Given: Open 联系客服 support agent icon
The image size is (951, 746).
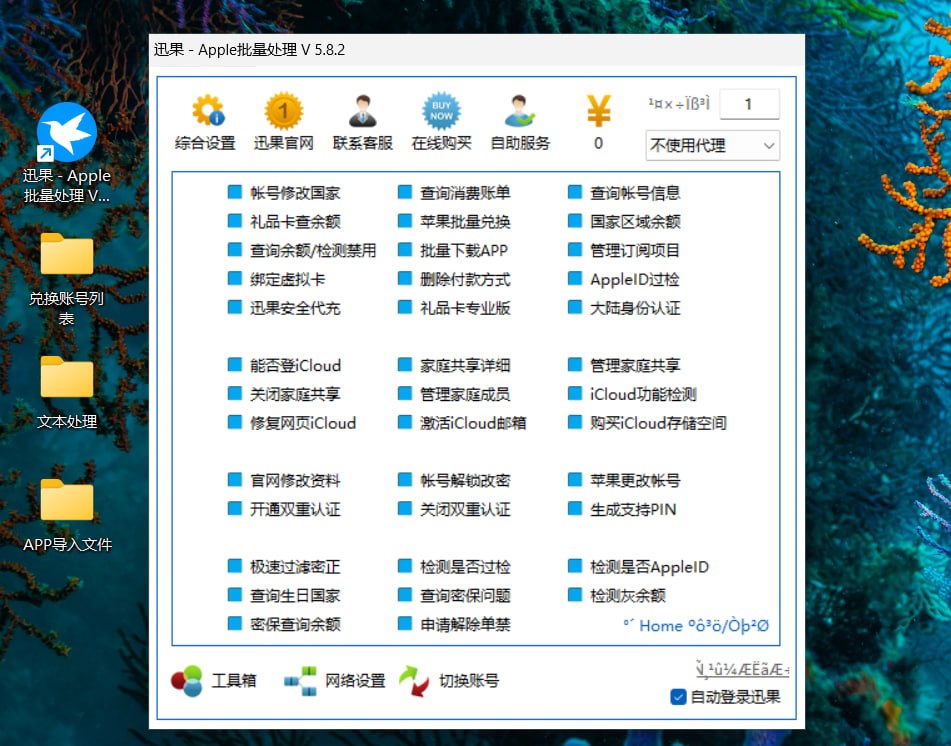Looking at the screenshot, I should tap(363, 111).
